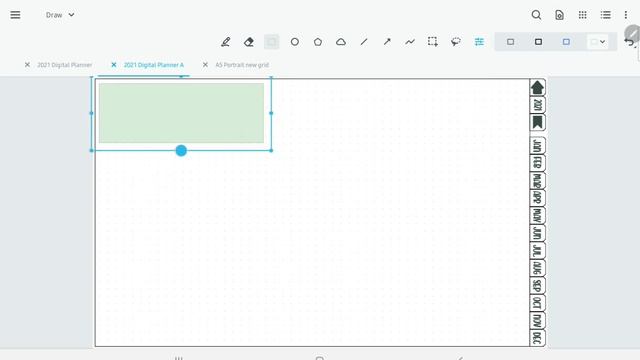Screen dimensions: 640x360
Task: Open the three-dot overflow menu
Action: pyautogui.click(x=626, y=15)
